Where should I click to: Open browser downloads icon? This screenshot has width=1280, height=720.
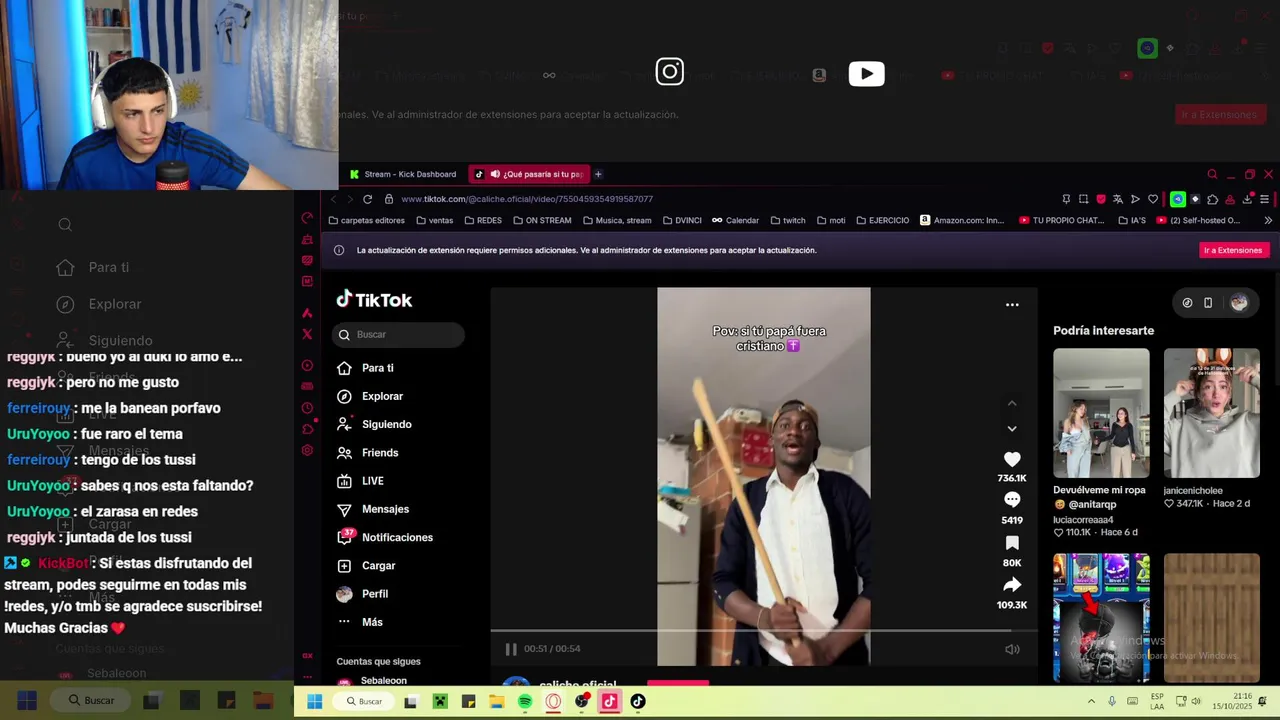tap(1247, 199)
